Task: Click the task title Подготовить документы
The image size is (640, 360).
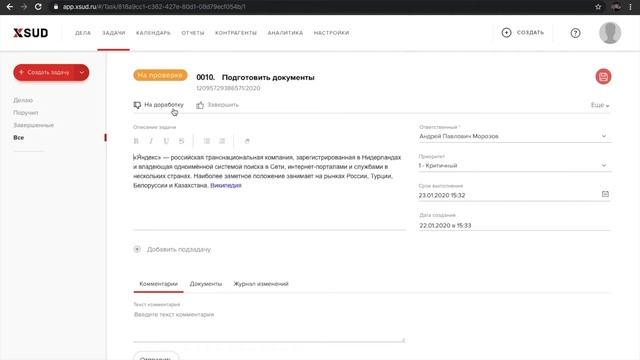Action: point(268,77)
